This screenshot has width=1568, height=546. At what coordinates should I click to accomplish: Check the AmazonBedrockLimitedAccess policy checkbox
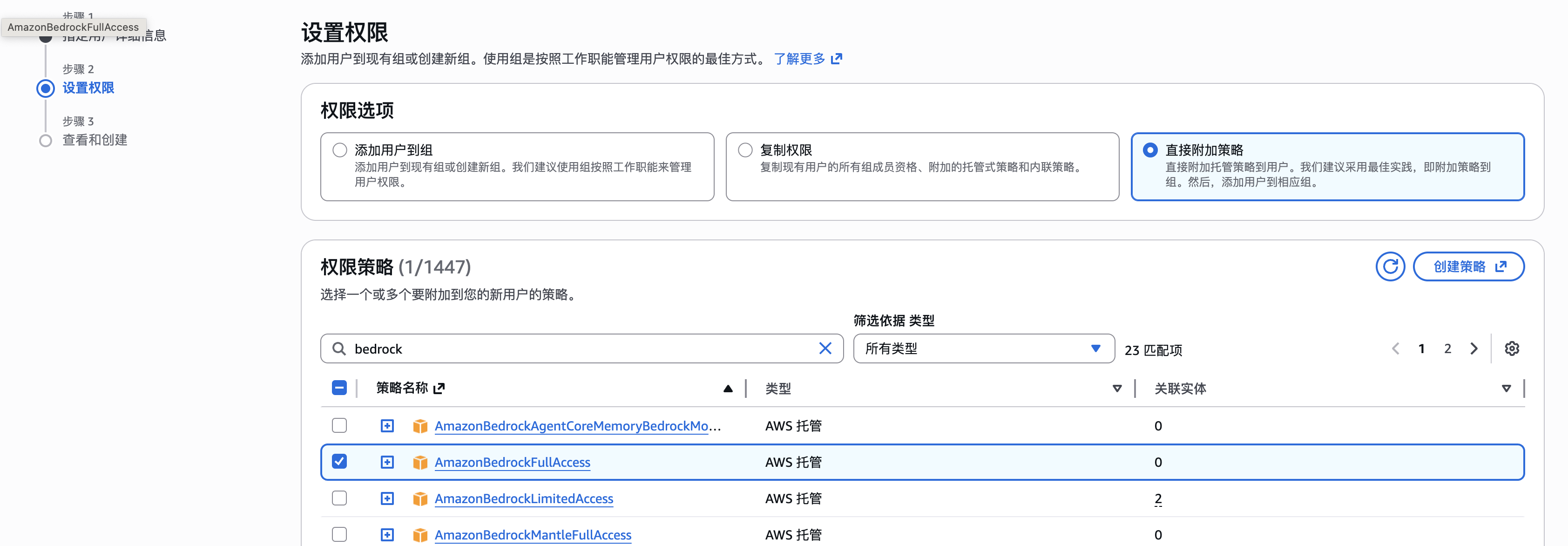coord(340,498)
